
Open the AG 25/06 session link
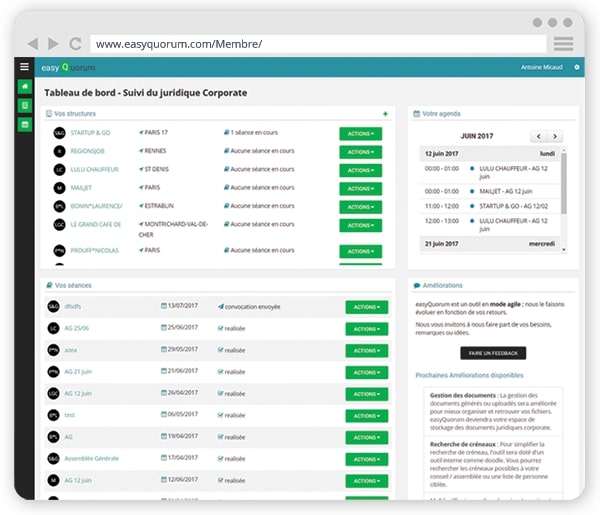(77, 328)
